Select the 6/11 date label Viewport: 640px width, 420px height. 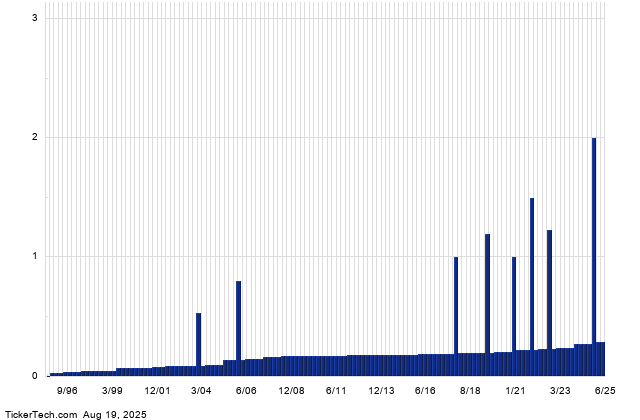coord(336,391)
